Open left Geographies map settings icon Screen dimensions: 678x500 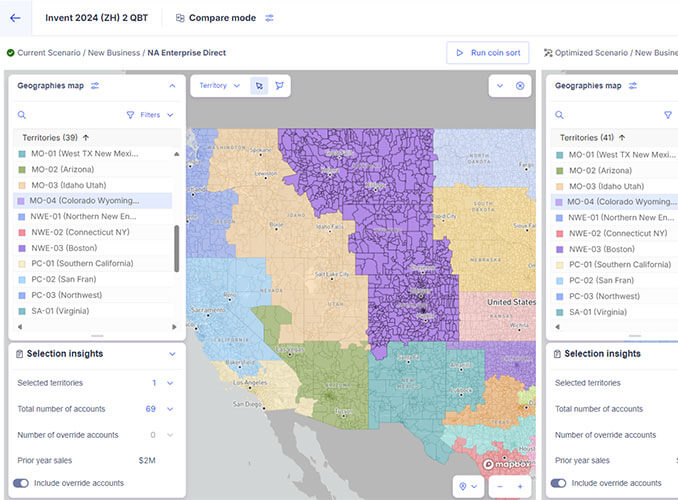[95, 86]
